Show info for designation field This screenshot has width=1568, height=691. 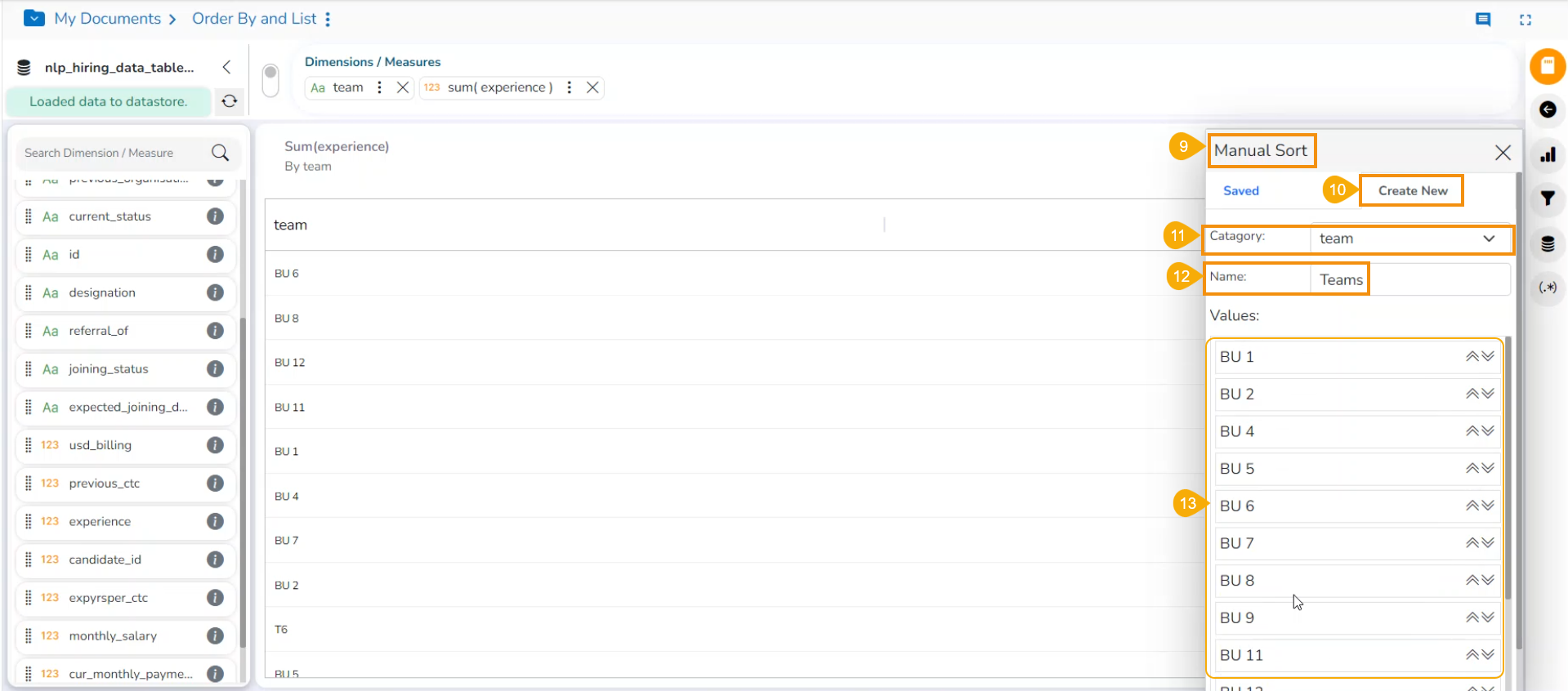[x=216, y=292]
